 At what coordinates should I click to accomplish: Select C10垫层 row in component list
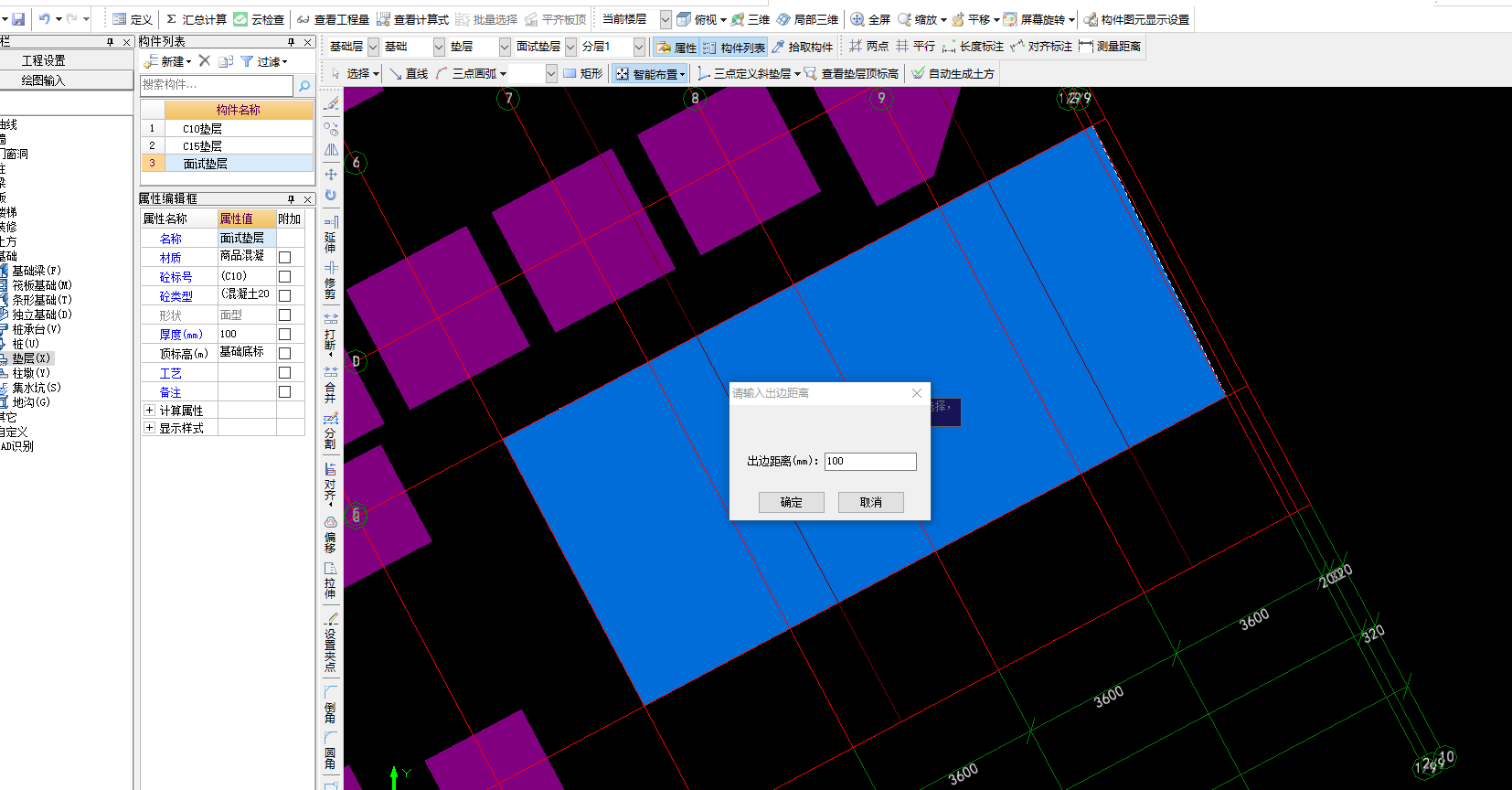[227, 129]
